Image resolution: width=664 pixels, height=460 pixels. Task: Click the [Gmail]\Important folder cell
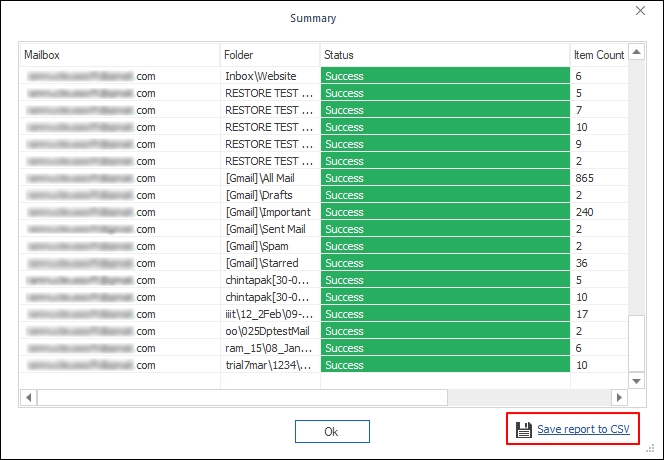pos(268,212)
